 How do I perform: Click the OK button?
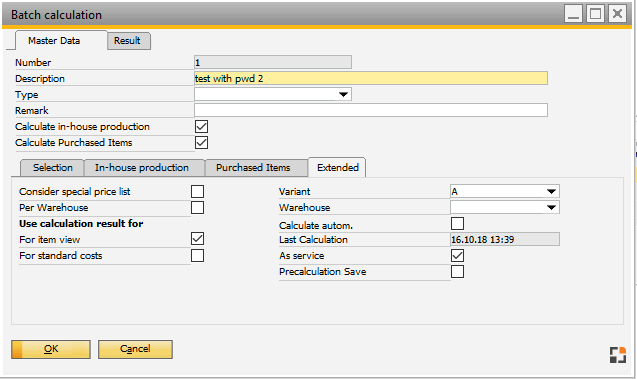[51, 349]
